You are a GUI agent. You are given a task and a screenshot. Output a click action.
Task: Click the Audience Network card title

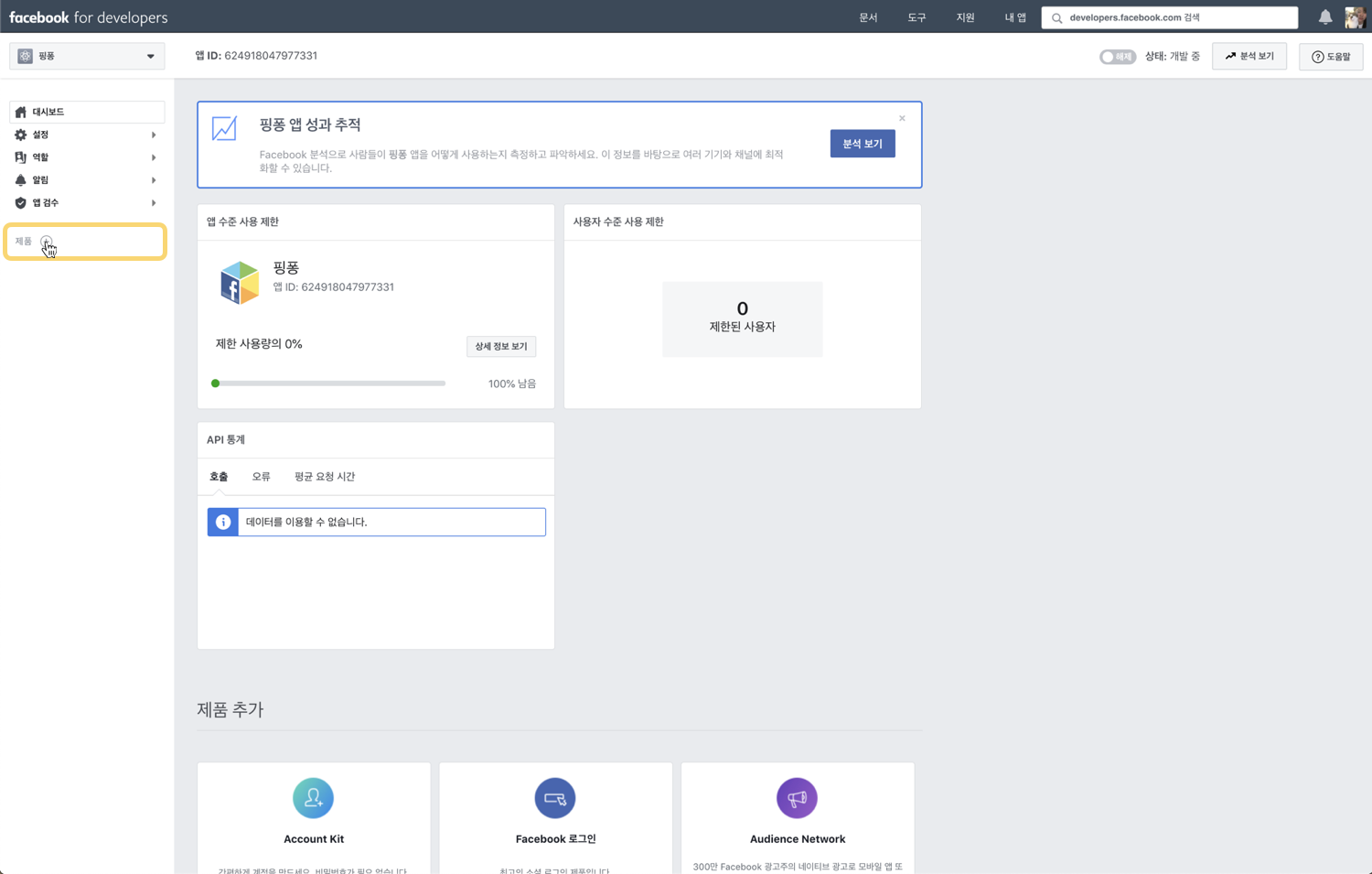pos(798,839)
